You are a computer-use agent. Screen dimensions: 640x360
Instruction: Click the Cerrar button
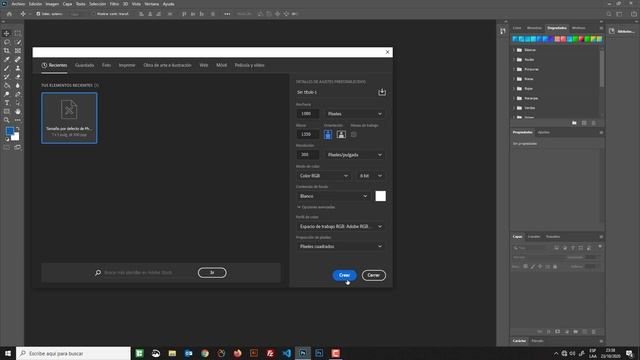[373, 275]
